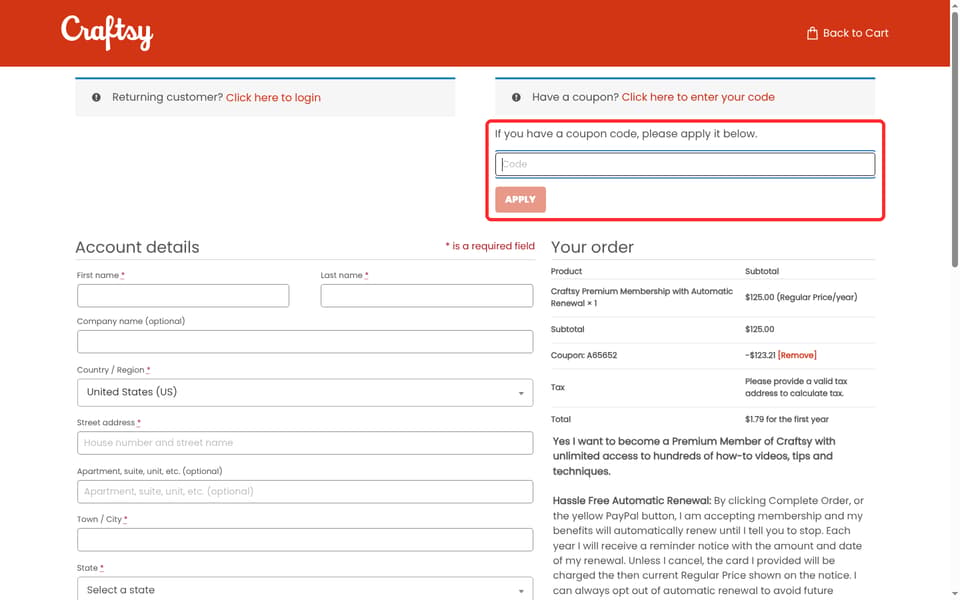
Task: Click the shopping bag icon
Action: coord(812,33)
